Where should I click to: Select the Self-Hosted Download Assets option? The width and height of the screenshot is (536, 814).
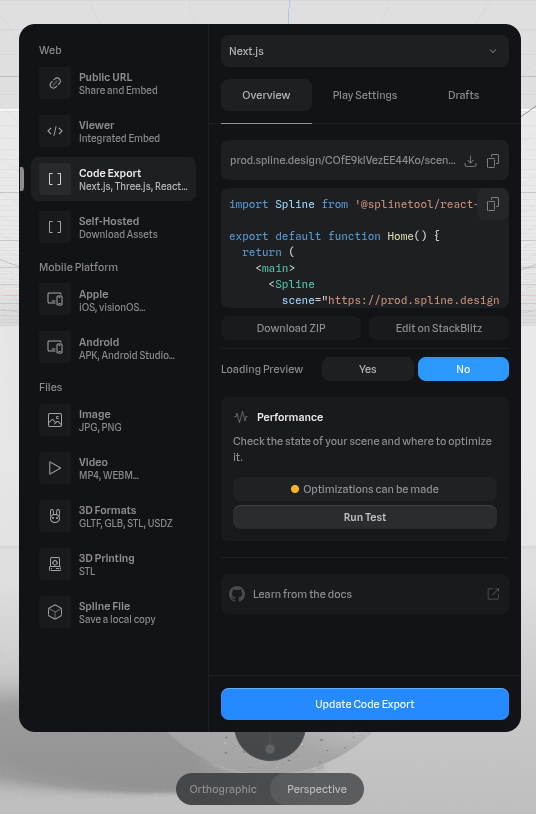[x=114, y=227]
